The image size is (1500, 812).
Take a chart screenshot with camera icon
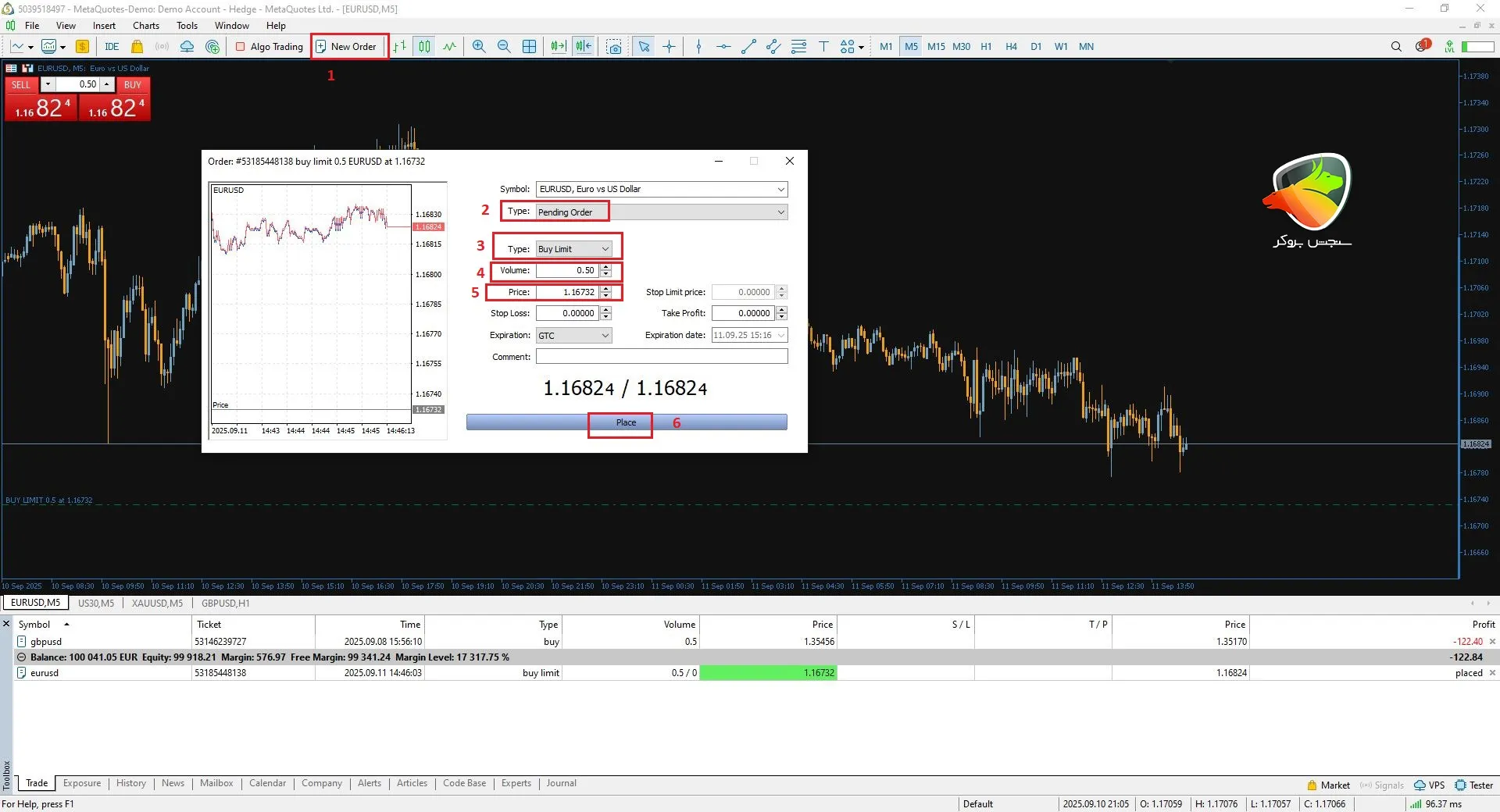tap(615, 47)
